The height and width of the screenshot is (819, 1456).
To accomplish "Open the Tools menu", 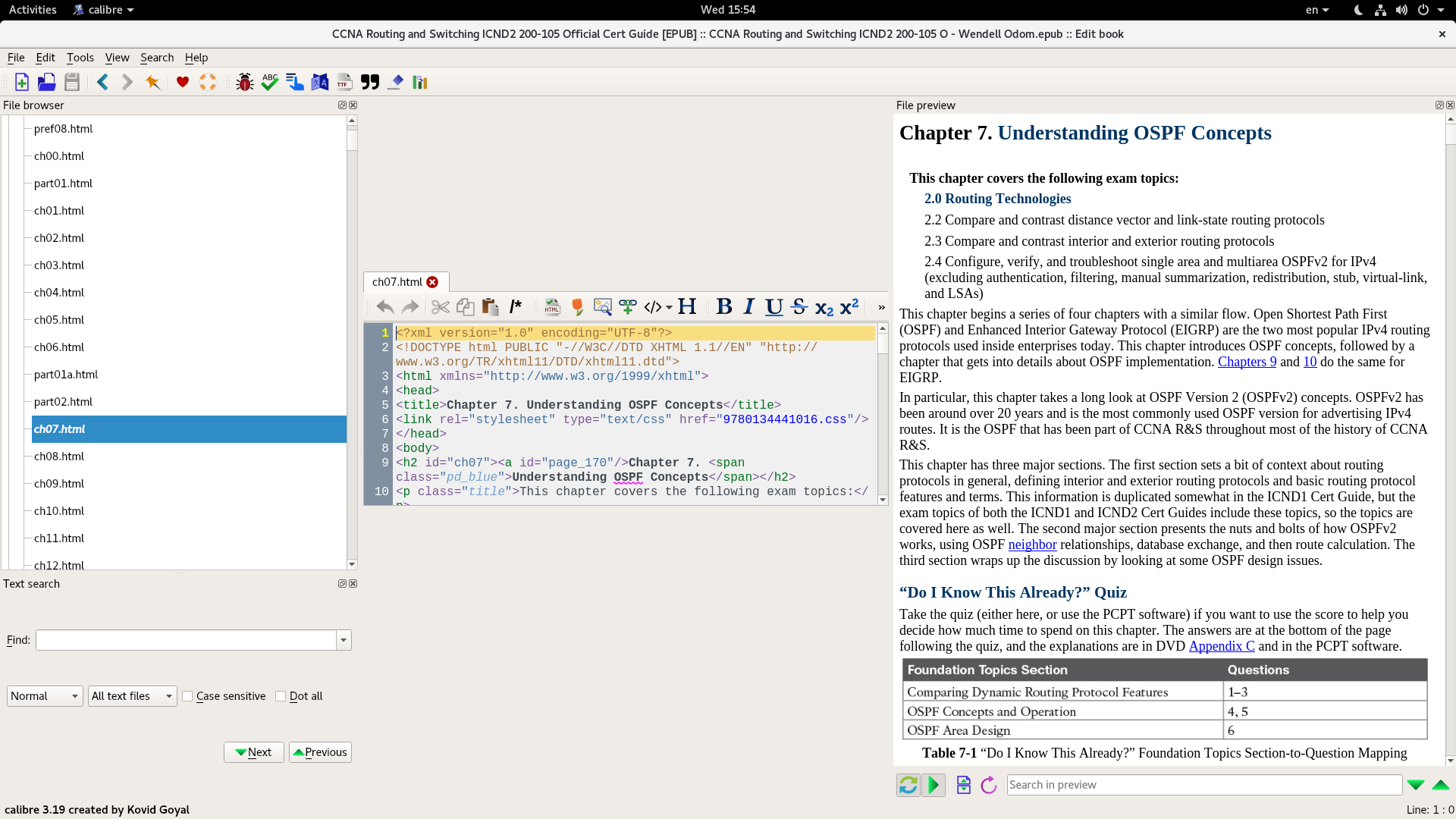I will [80, 58].
